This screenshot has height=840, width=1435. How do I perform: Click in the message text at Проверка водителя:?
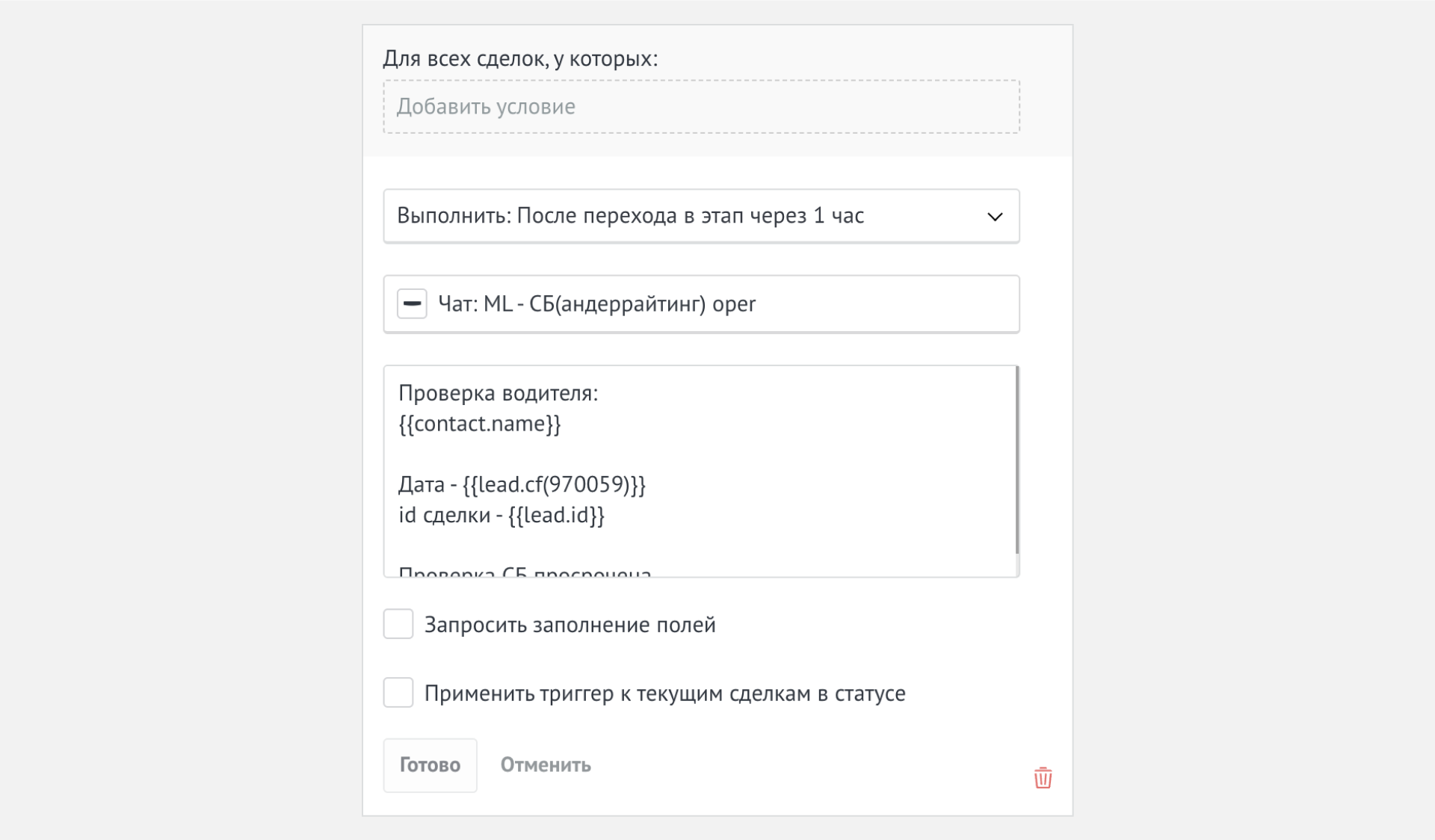pyautogui.click(x=498, y=393)
